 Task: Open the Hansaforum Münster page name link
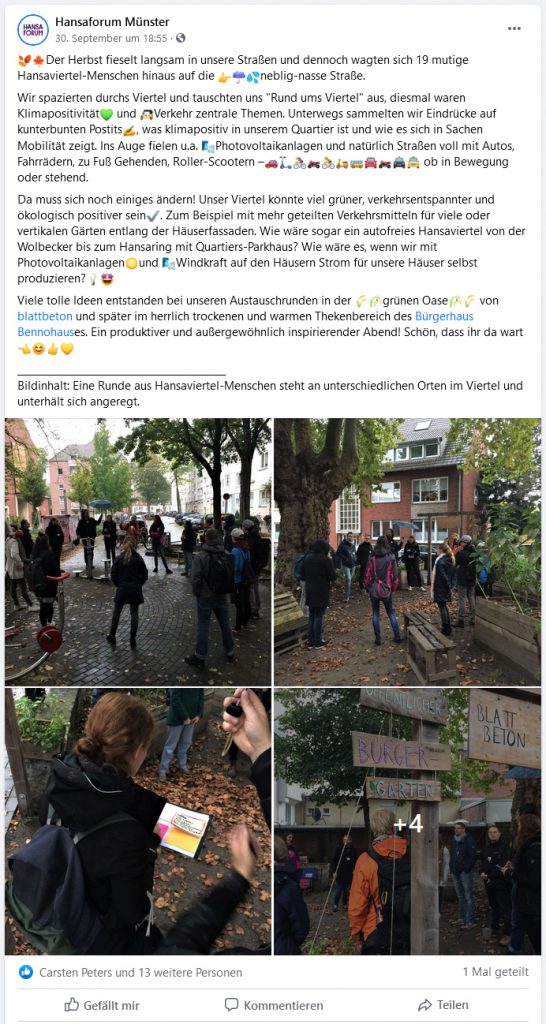[x=112, y=22]
